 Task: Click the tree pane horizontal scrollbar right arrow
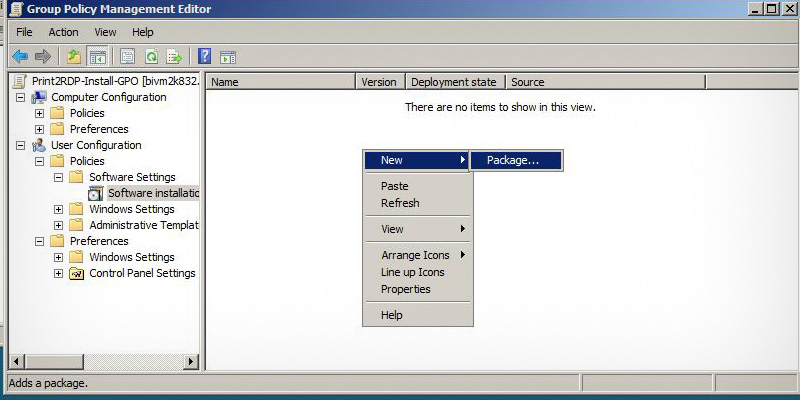(x=191, y=361)
